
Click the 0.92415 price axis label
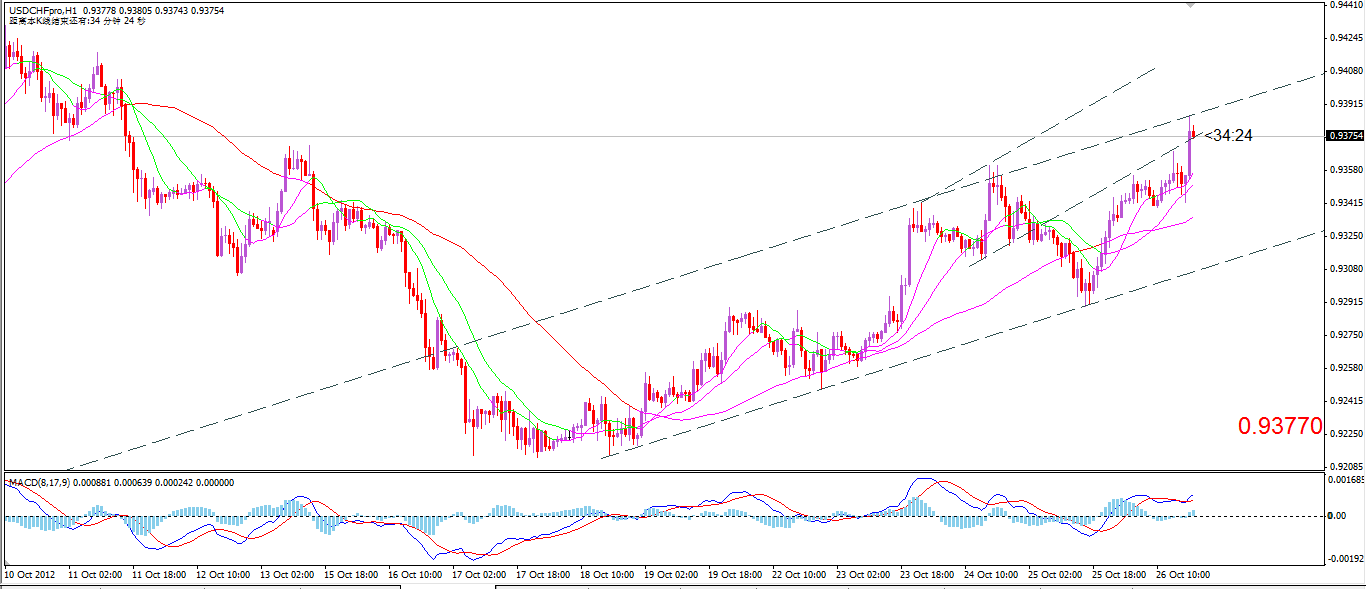(1345, 401)
